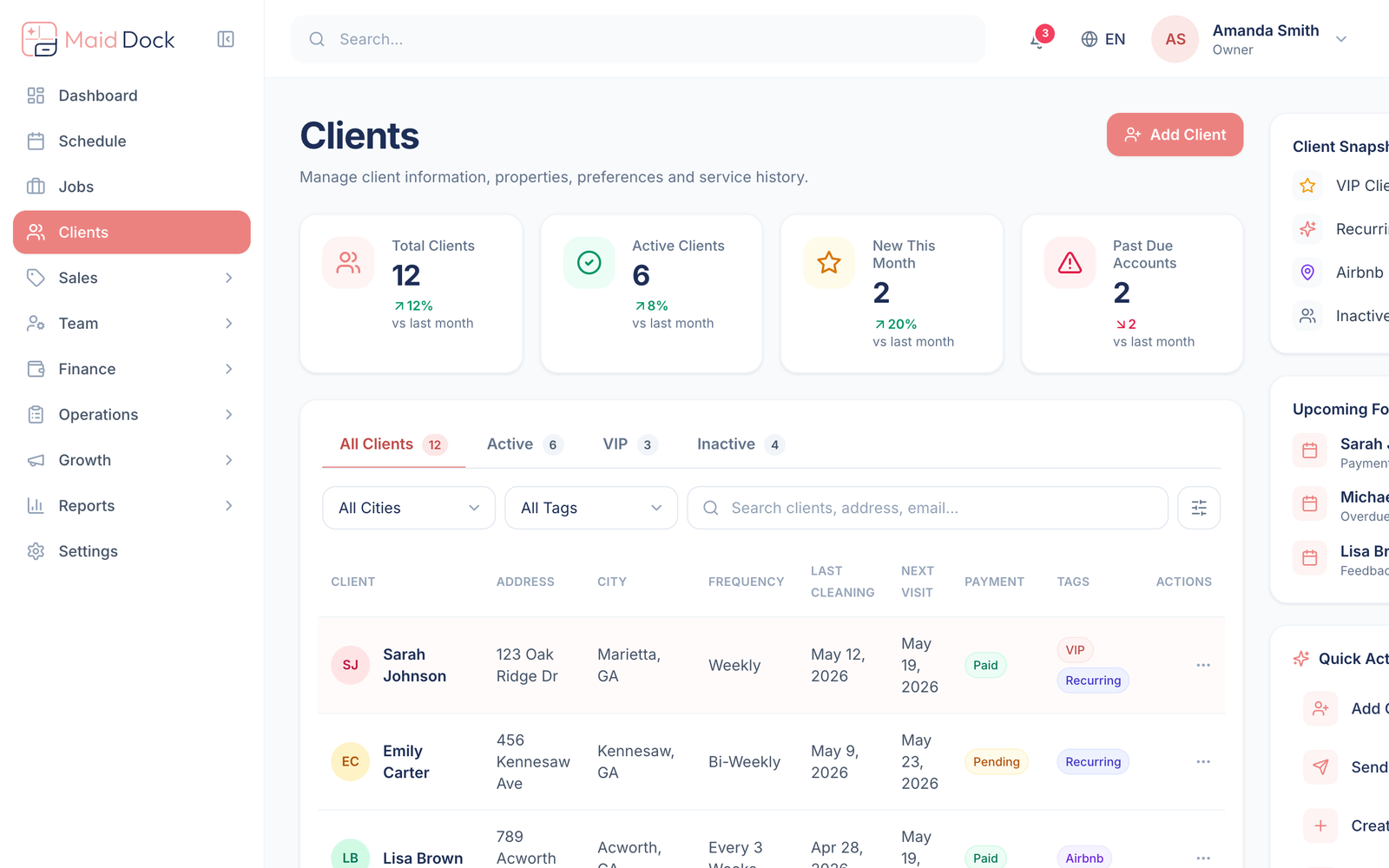The height and width of the screenshot is (868, 1389).
Task: Select the Clients sidebar item
Action: tap(132, 233)
